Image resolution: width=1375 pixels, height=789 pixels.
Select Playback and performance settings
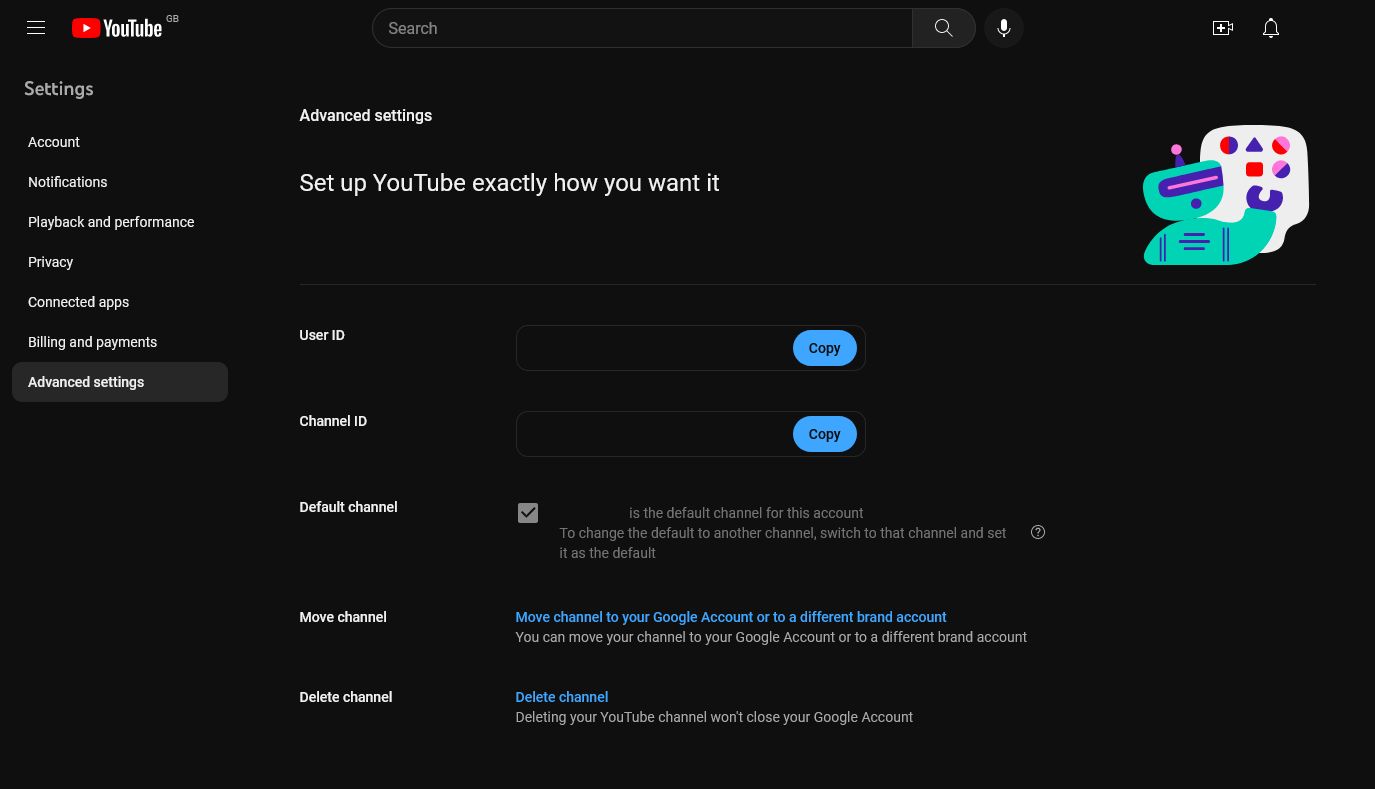(111, 222)
